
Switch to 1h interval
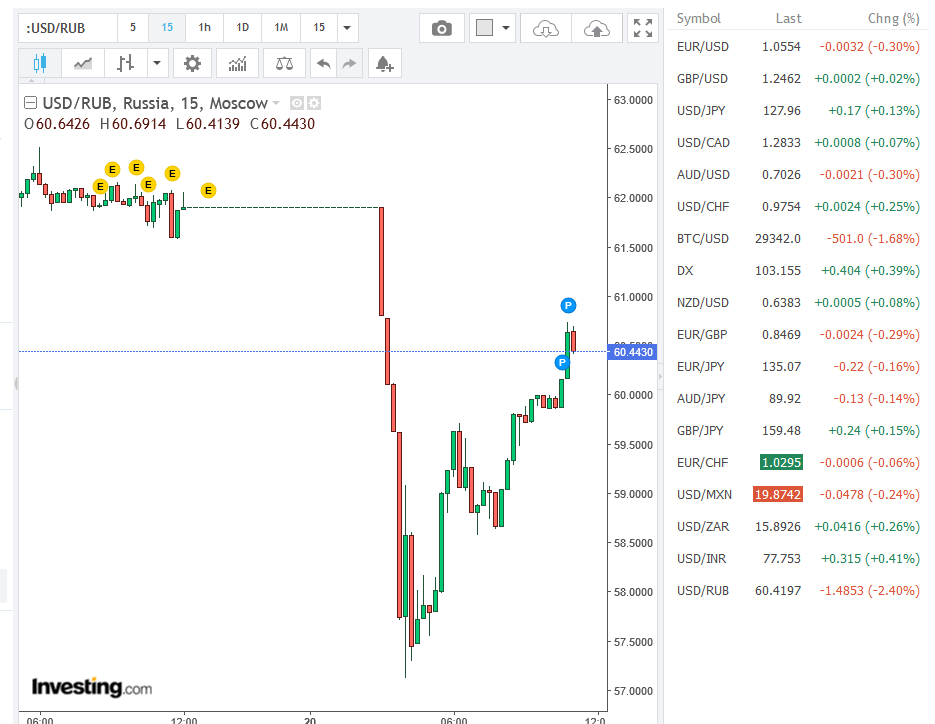pos(205,27)
